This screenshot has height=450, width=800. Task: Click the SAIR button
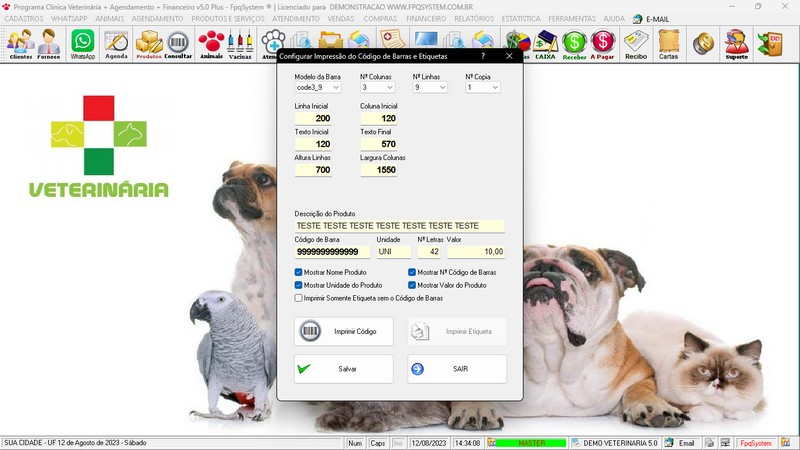pyautogui.click(x=457, y=369)
